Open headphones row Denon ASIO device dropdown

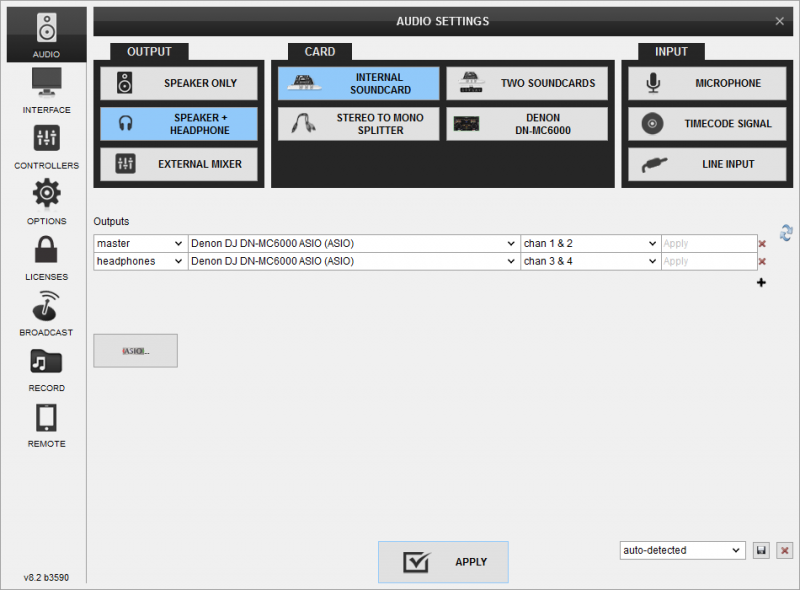354,261
